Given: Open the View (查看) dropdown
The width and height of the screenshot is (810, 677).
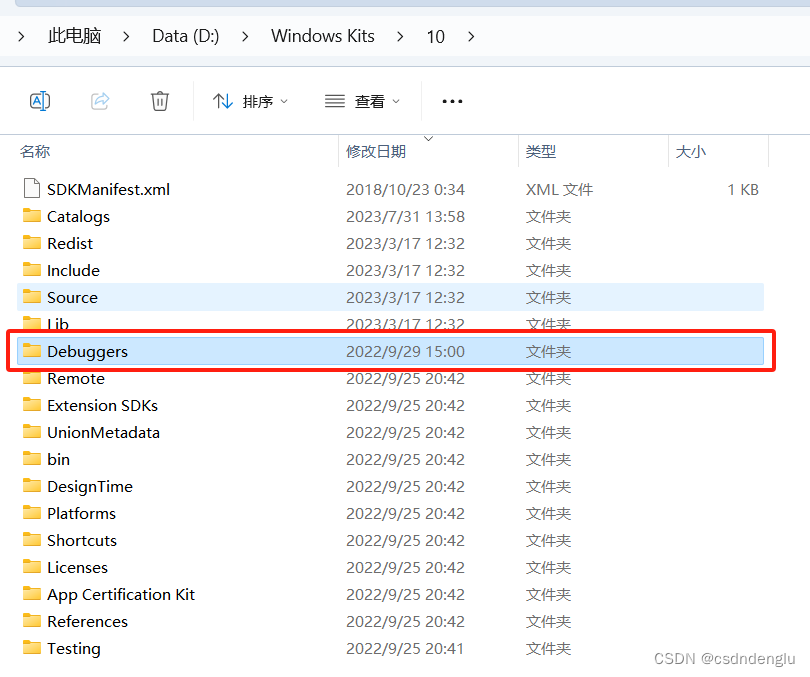Looking at the screenshot, I should (x=362, y=101).
